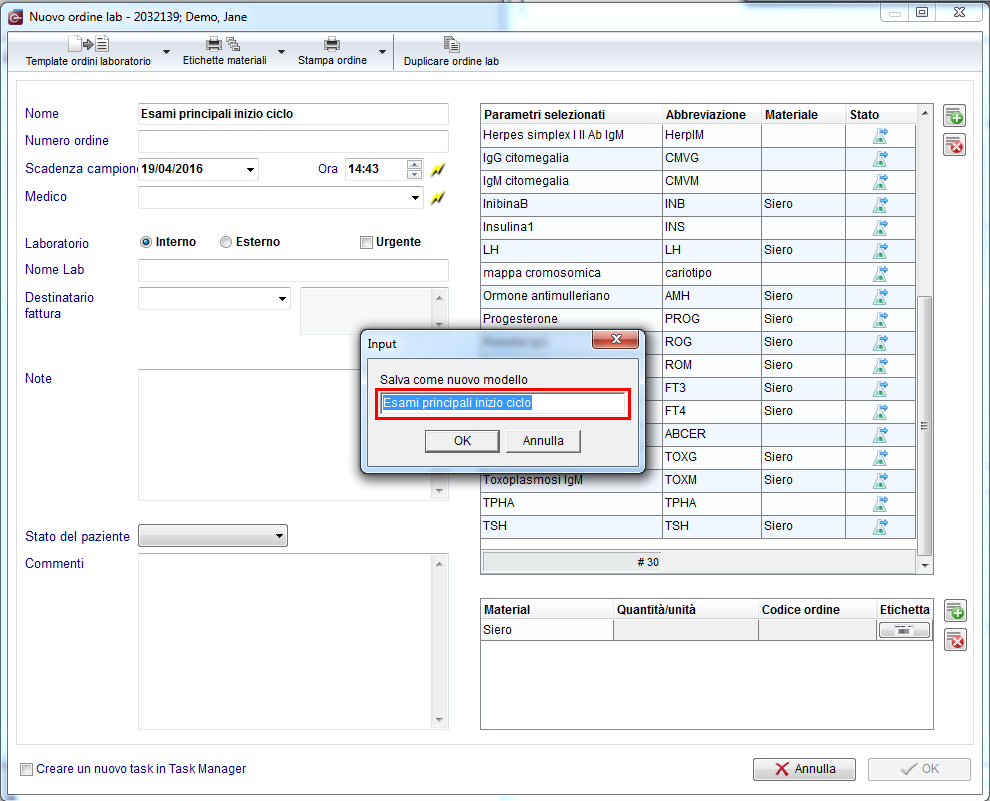Click status flask icon for FT3 row
The height and width of the screenshot is (801, 990).
click(880, 388)
